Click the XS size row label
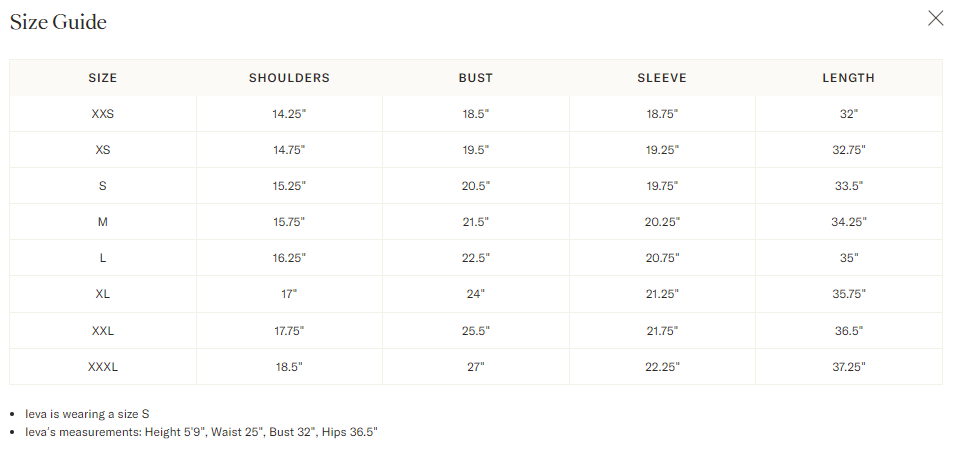This screenshot has height=473, width=960. [x=103, y=150]
